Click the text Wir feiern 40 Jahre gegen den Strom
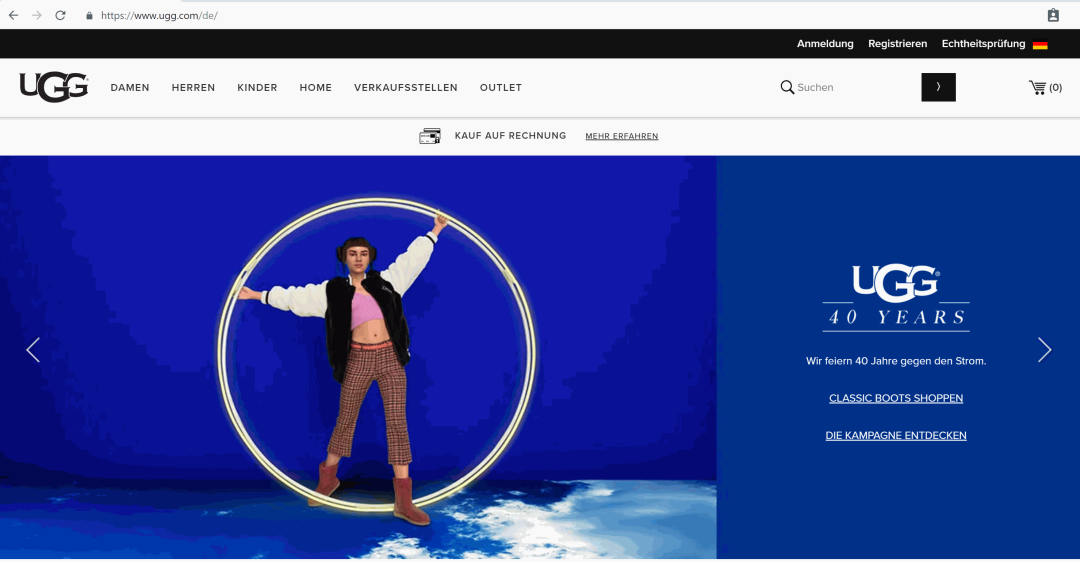1080x562 pixels. (x=896, y=361)
